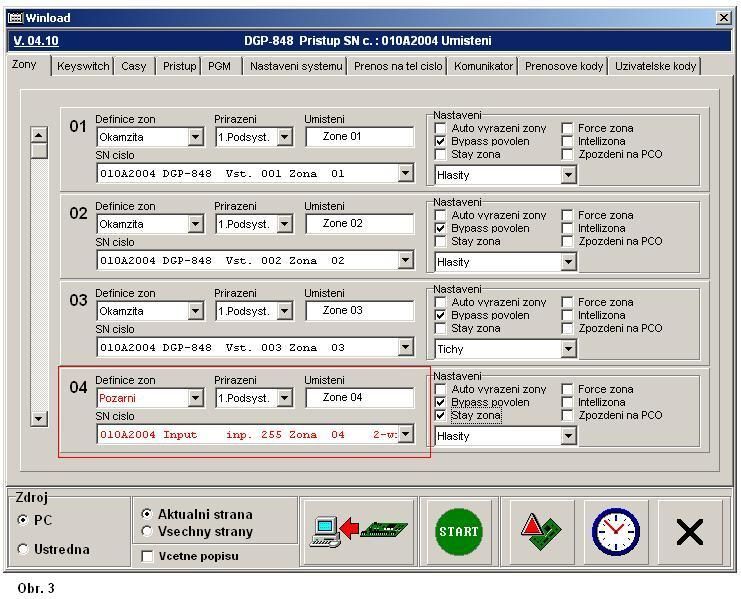Click the zone list scroll up arrow

pos(39,135)
